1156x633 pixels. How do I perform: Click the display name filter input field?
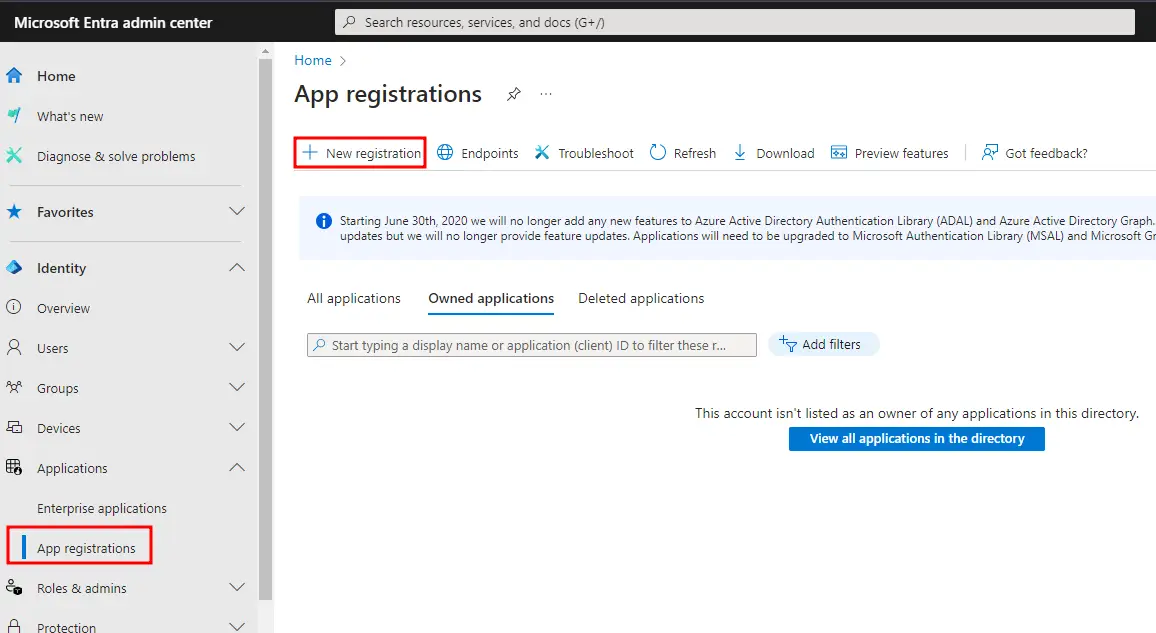coord(532,345)
